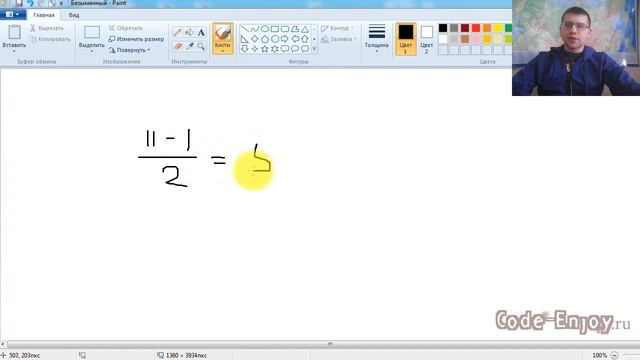This screenshot has width=640, height=360.
Task: Activate Цвет 1 foreground color box
Action: point(406,39)
